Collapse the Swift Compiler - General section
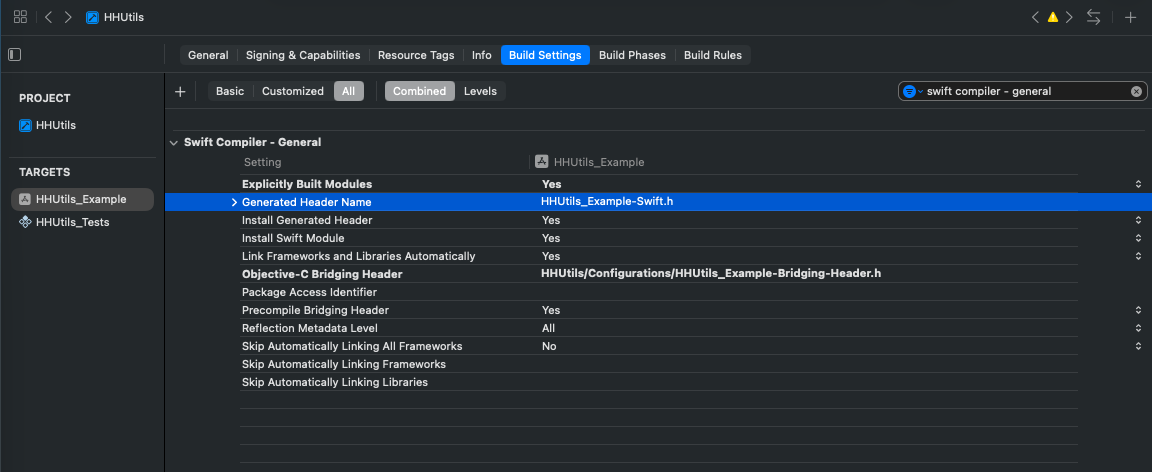 point(173,143)
